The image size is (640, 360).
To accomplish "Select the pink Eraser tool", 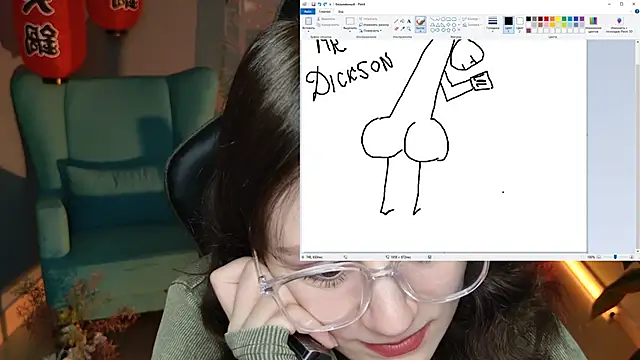I will tap(396, 29).
